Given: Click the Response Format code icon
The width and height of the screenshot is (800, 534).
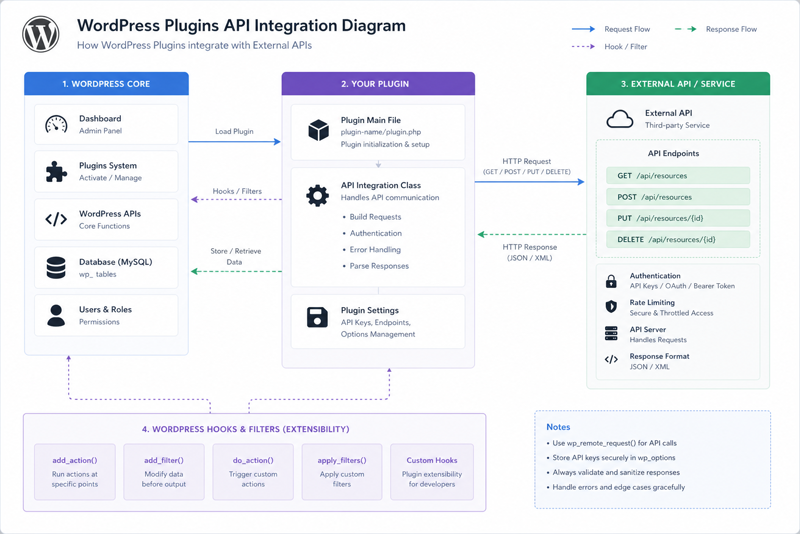Looking at the screenshot, I should click(x=611, y=359).
